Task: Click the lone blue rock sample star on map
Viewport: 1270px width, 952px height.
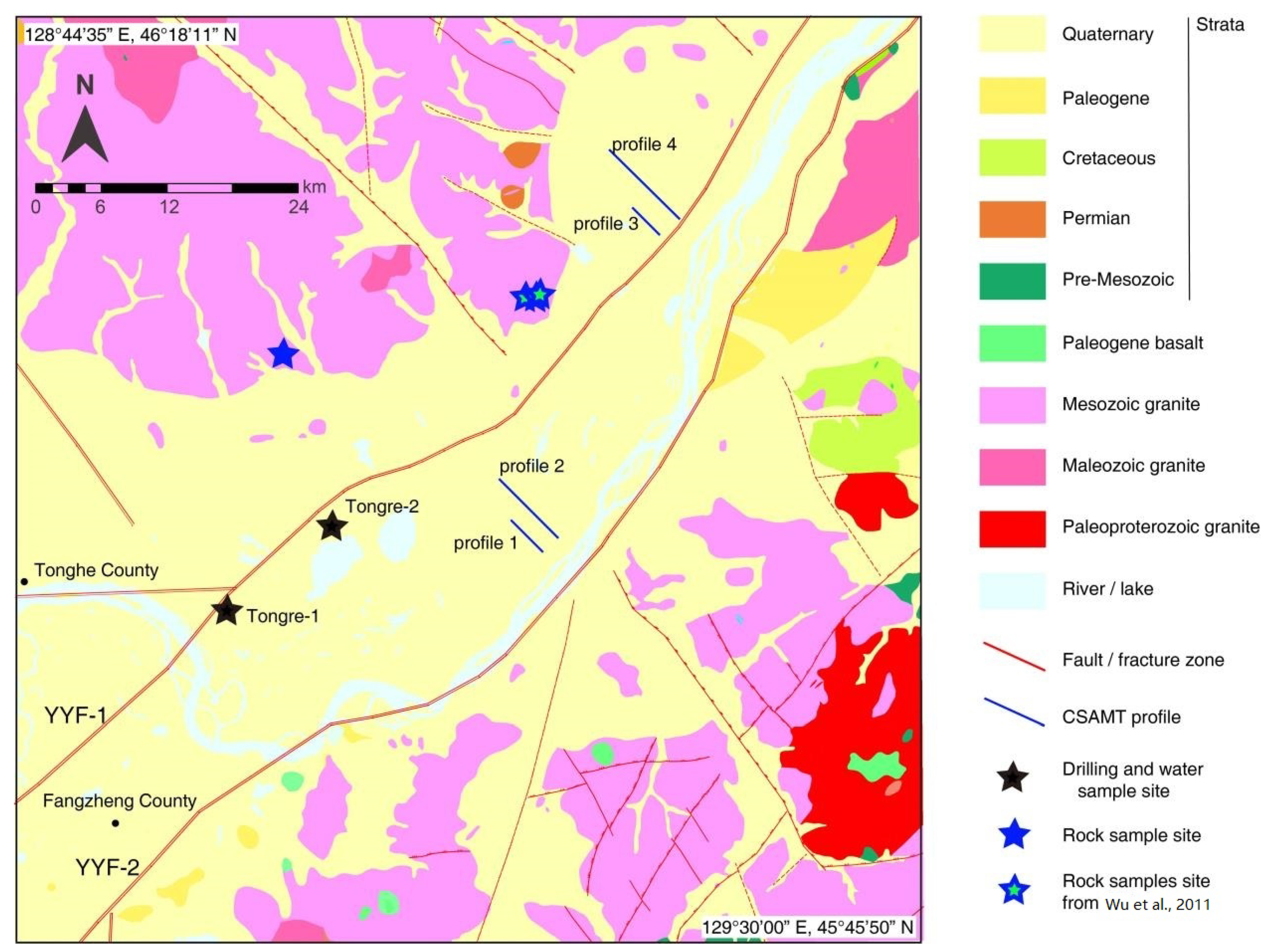Action: 283,354
